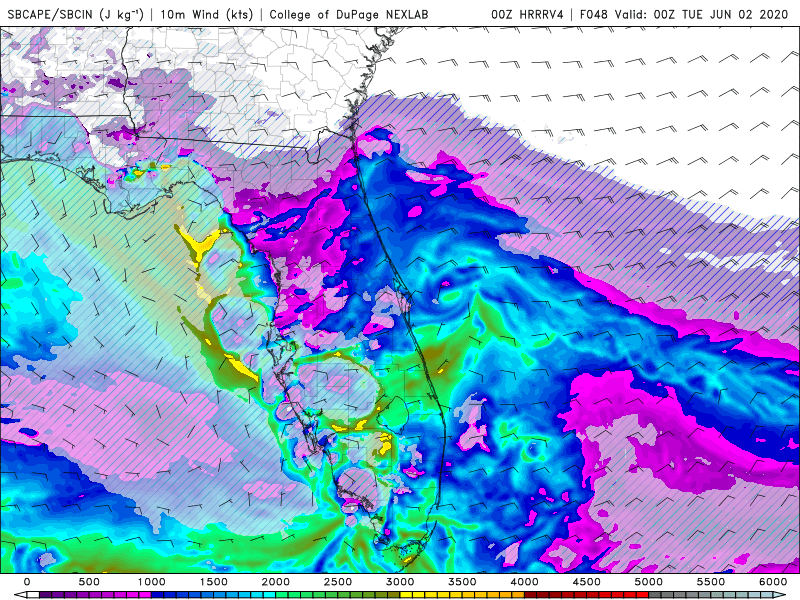Viewport: 800px width, 600px height.
Task: Click the F048 forecast hour text
Action: coord(594,14)
